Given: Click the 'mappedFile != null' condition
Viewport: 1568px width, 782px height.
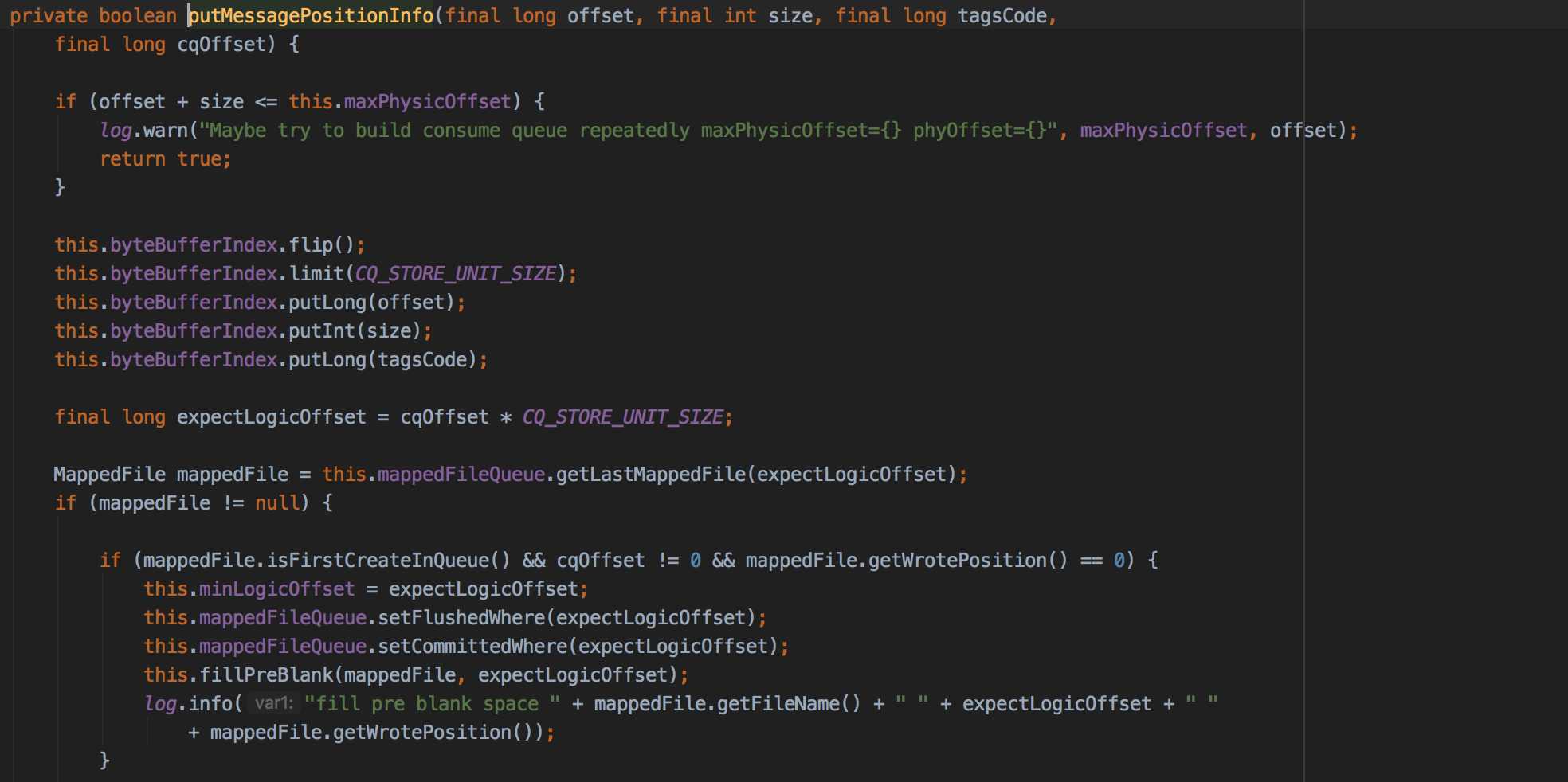Looking at the screenshot, I should tap(199, 502).
